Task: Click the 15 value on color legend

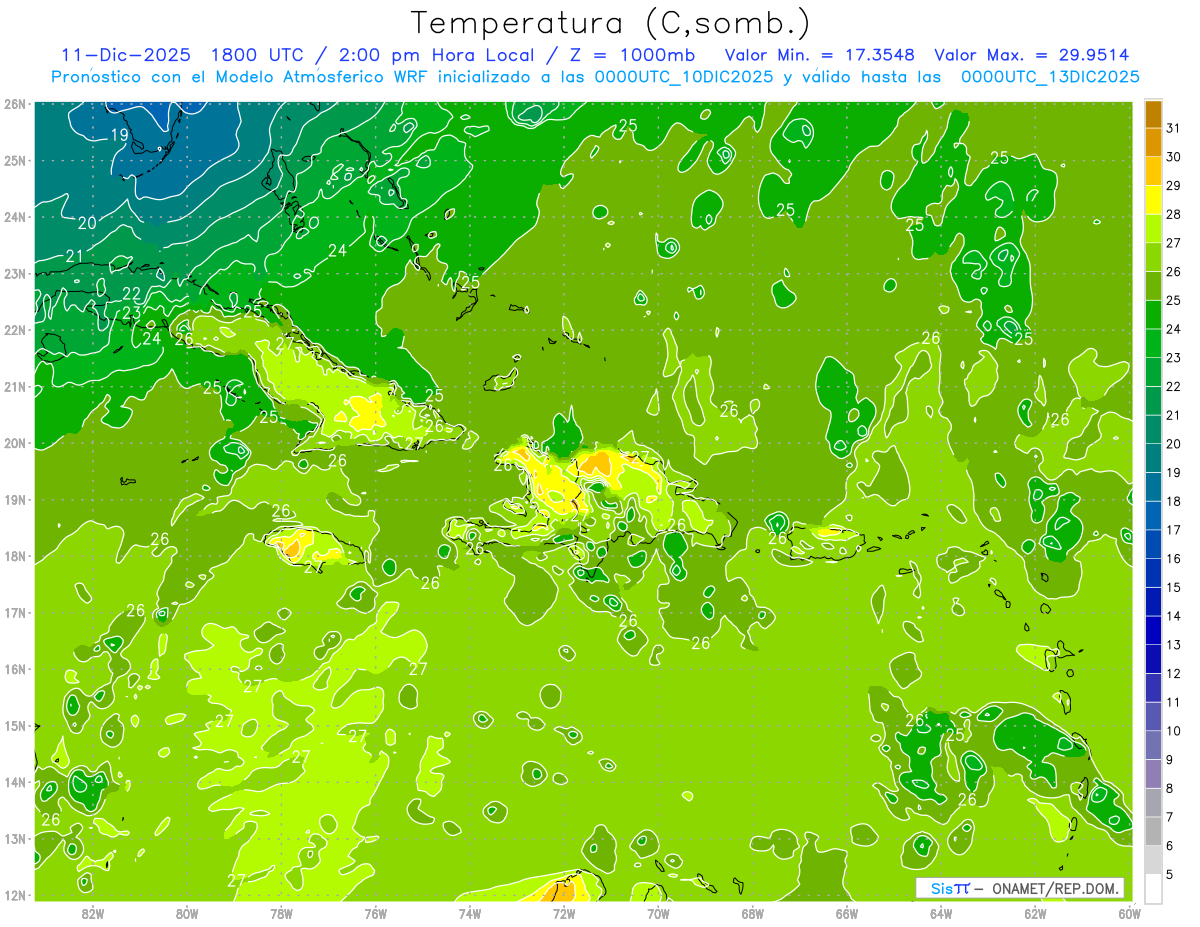Action: [1173, 587]
